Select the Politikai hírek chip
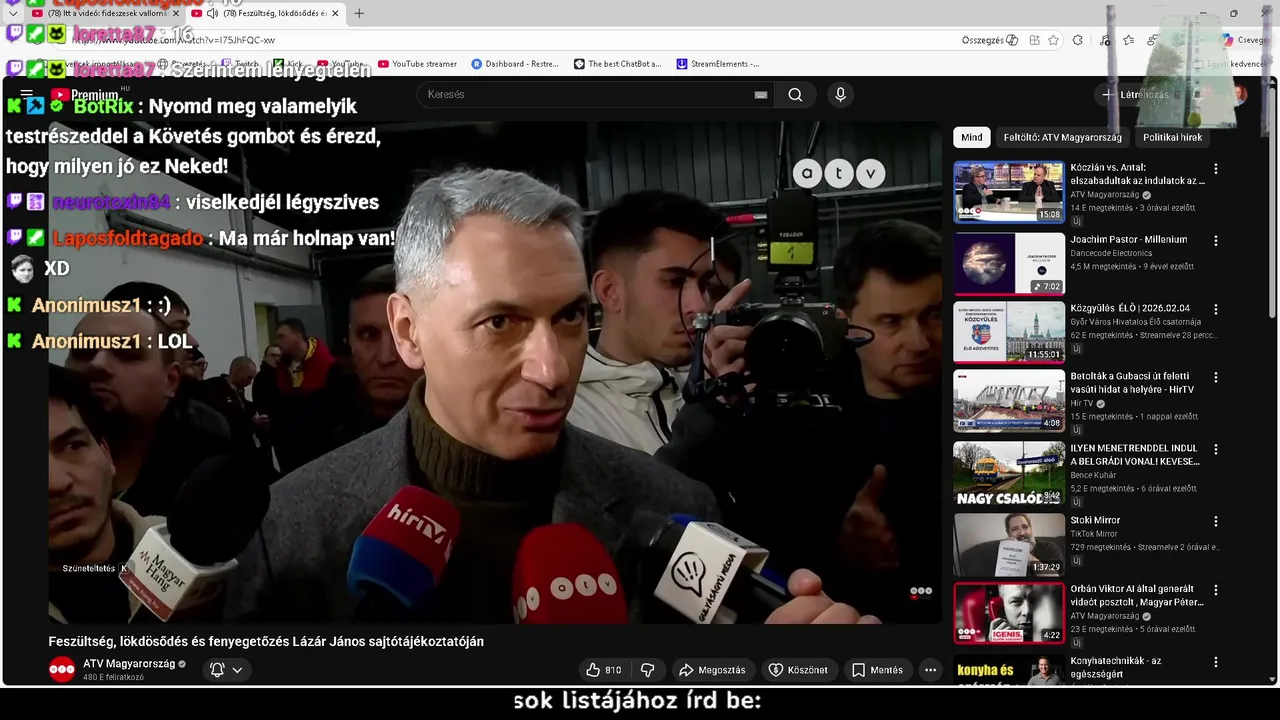 click(1172, 137)
